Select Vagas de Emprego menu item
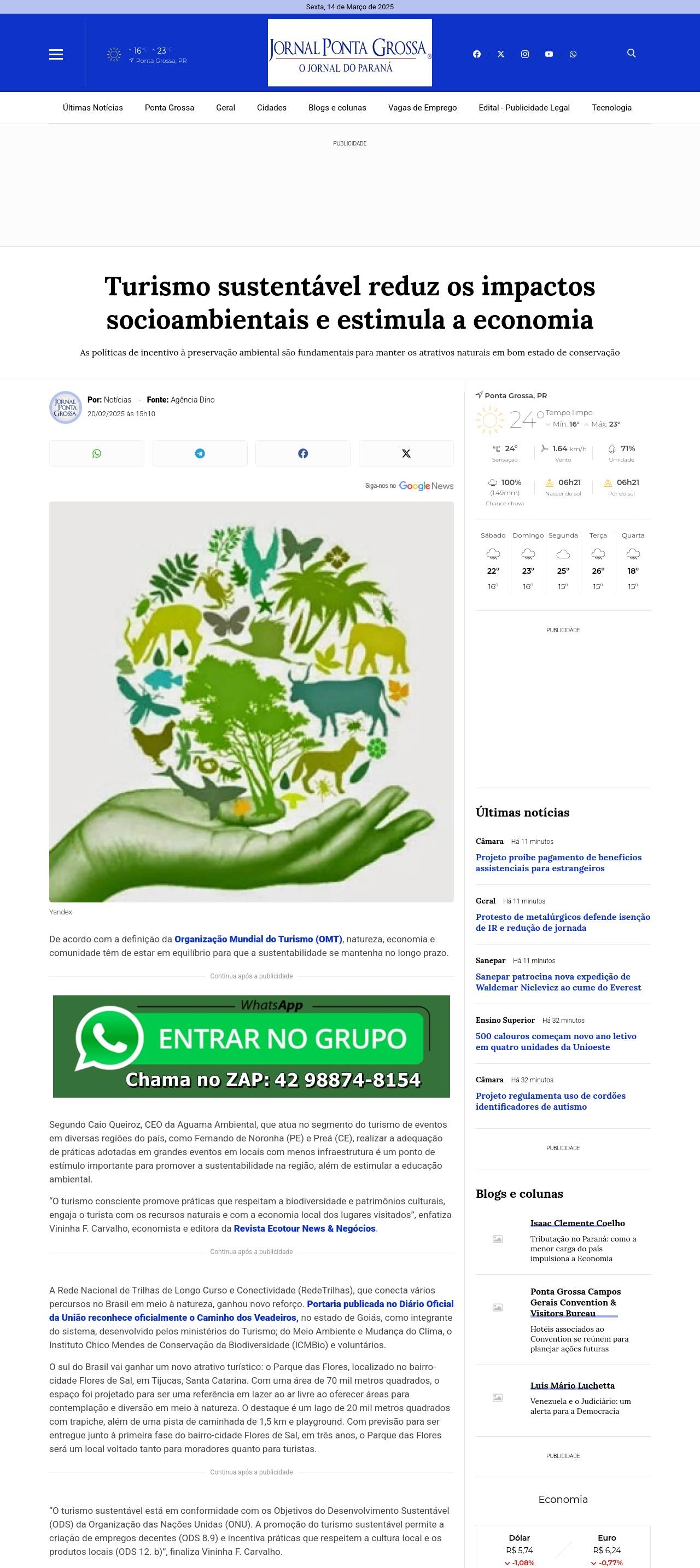 (422, 108)
